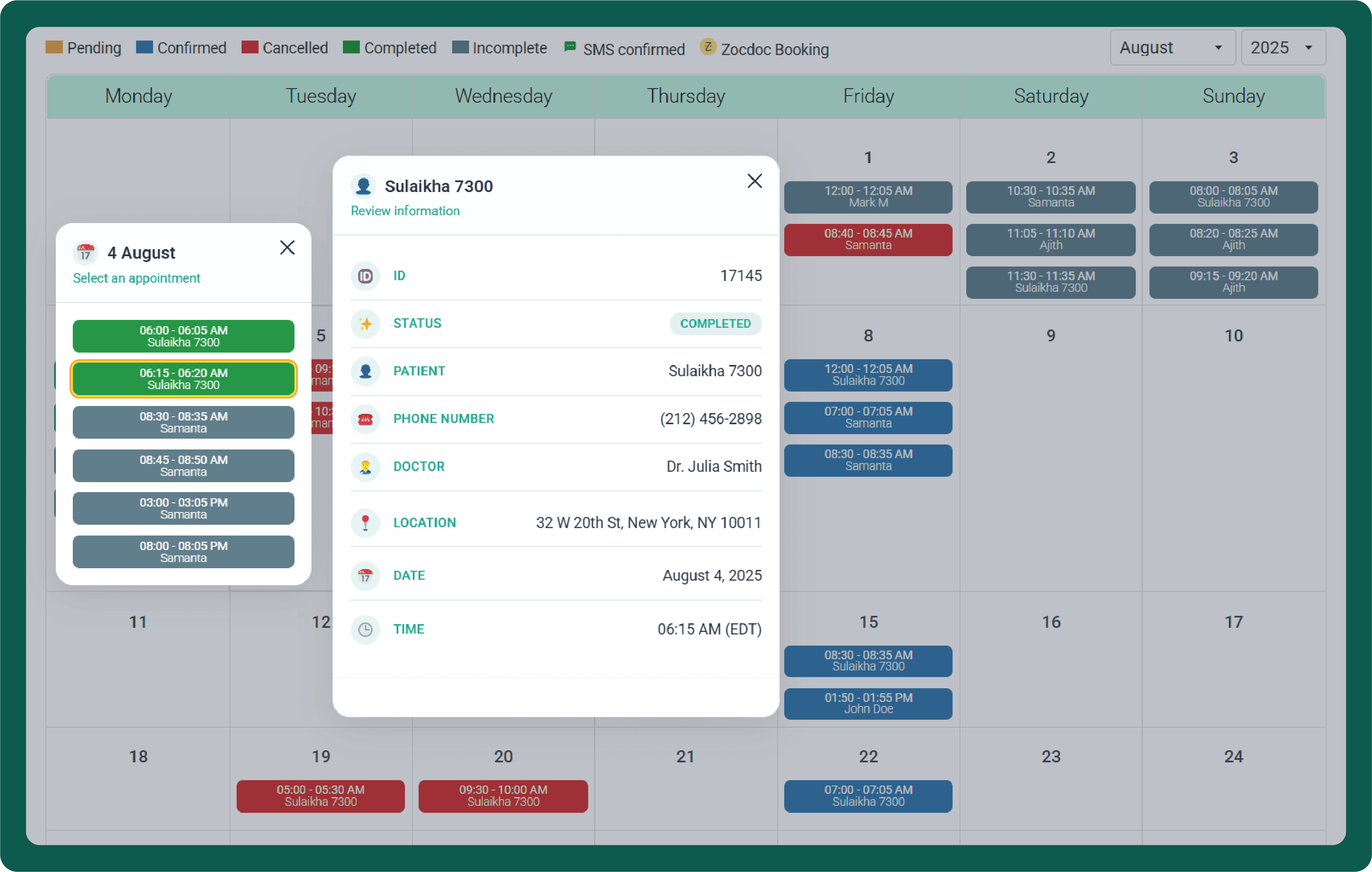Viewport: 1372px width, 872px height.
Task: Click the calendar icon next to DATE
Action: pyautogui.click(x=365, y=576)
